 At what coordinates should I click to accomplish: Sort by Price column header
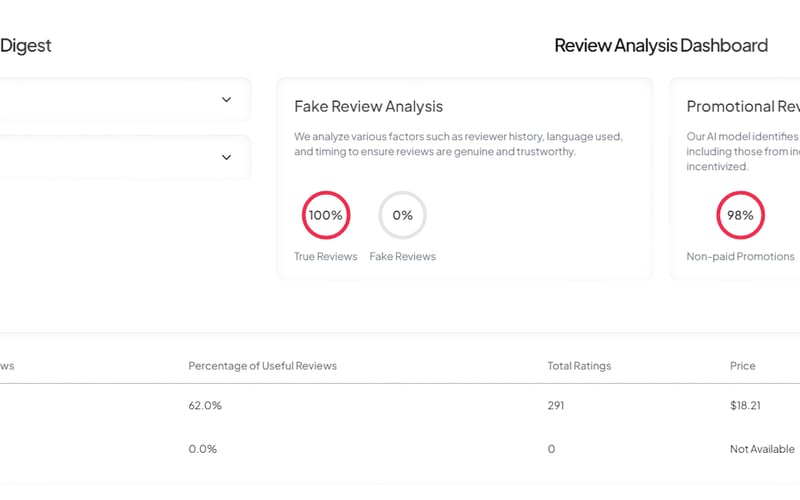pos(742,366)
